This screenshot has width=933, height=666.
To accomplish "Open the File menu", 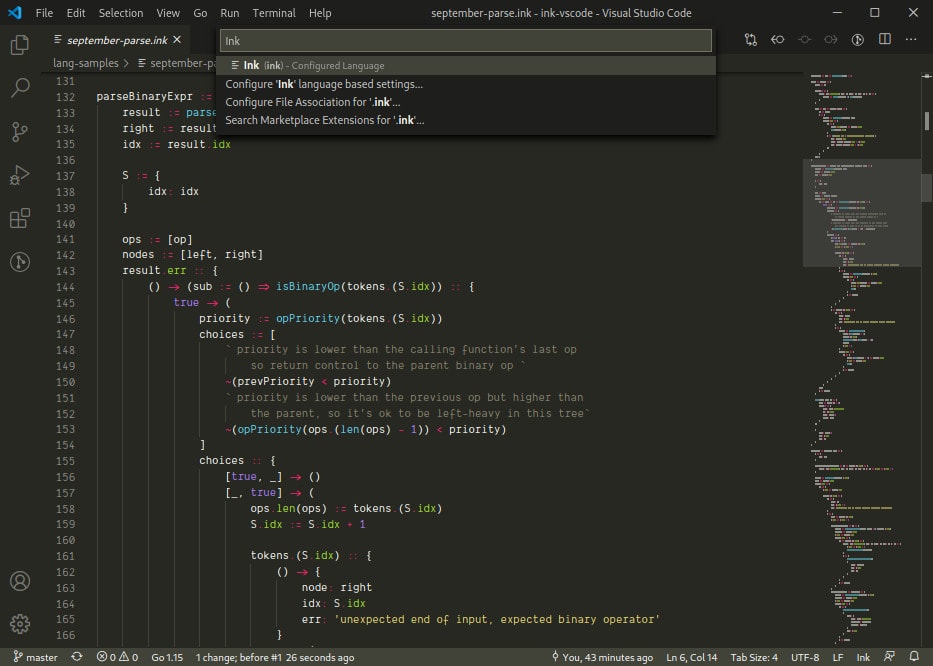I will [44, 13].
